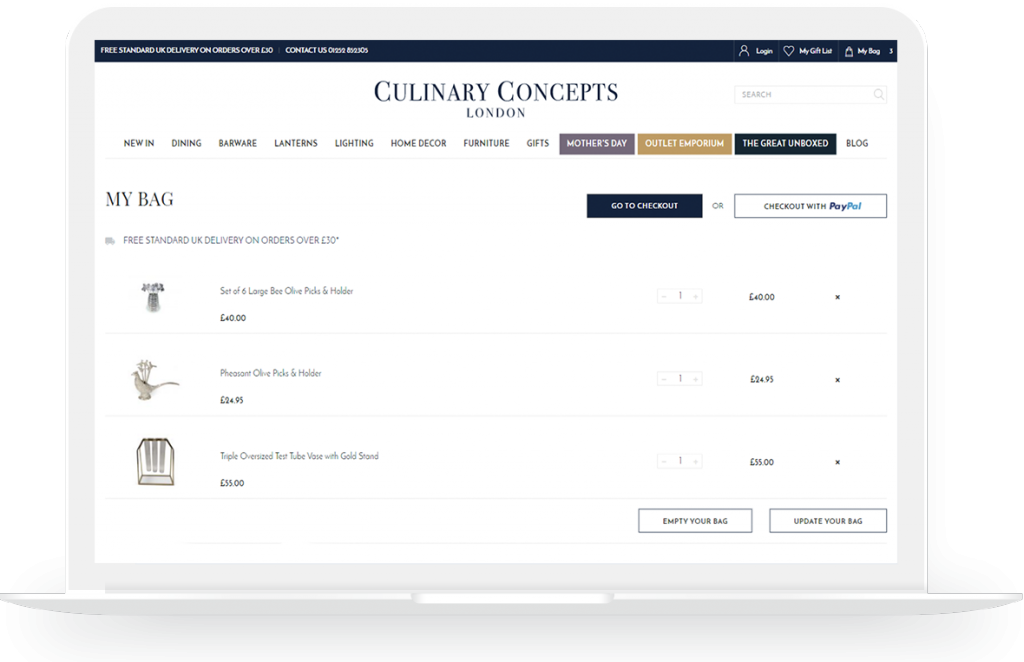Click the search magnifier icon
This screenshot has width=1024, height=662.
(878, 95)
